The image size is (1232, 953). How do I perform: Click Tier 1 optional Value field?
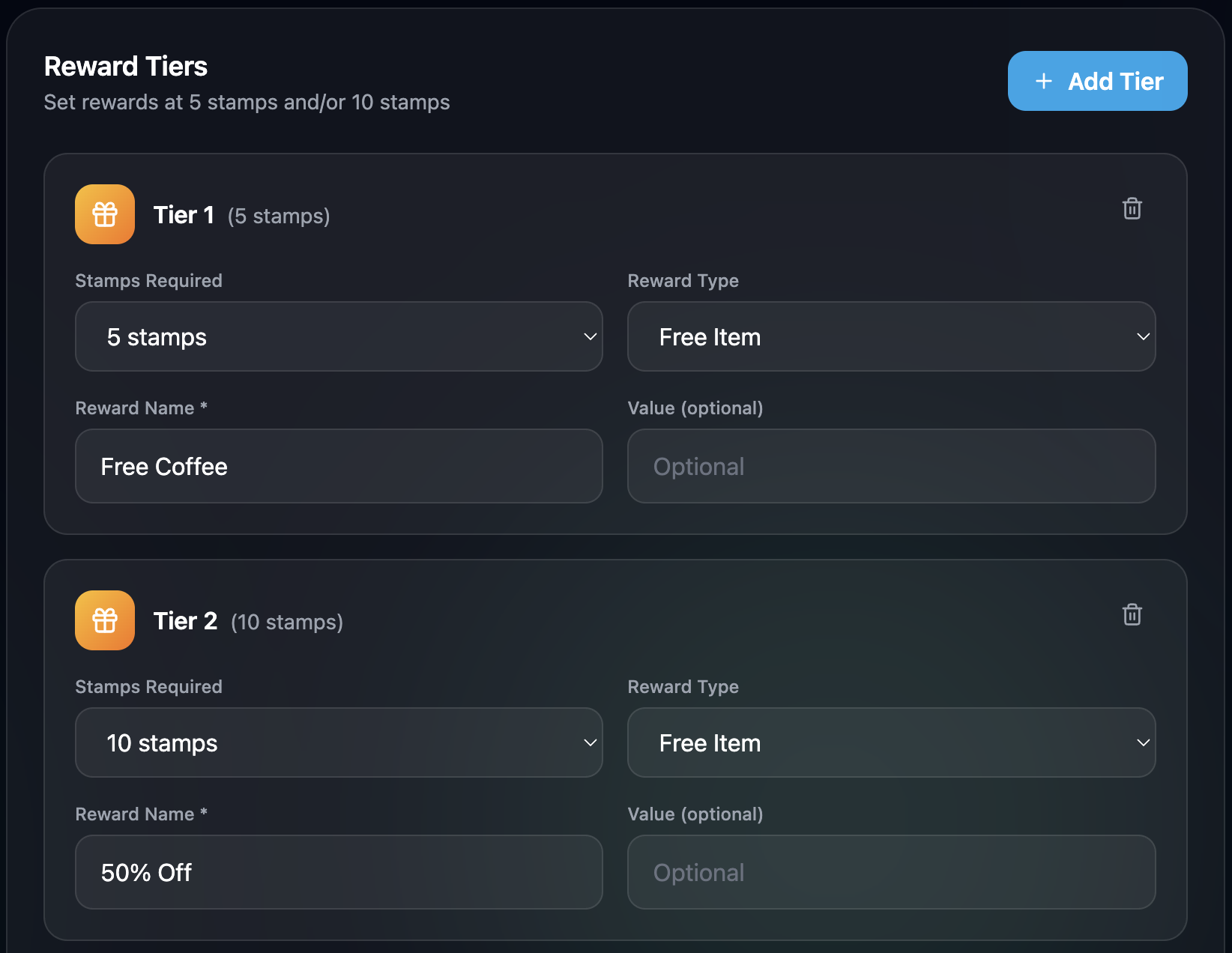(891, 466)
